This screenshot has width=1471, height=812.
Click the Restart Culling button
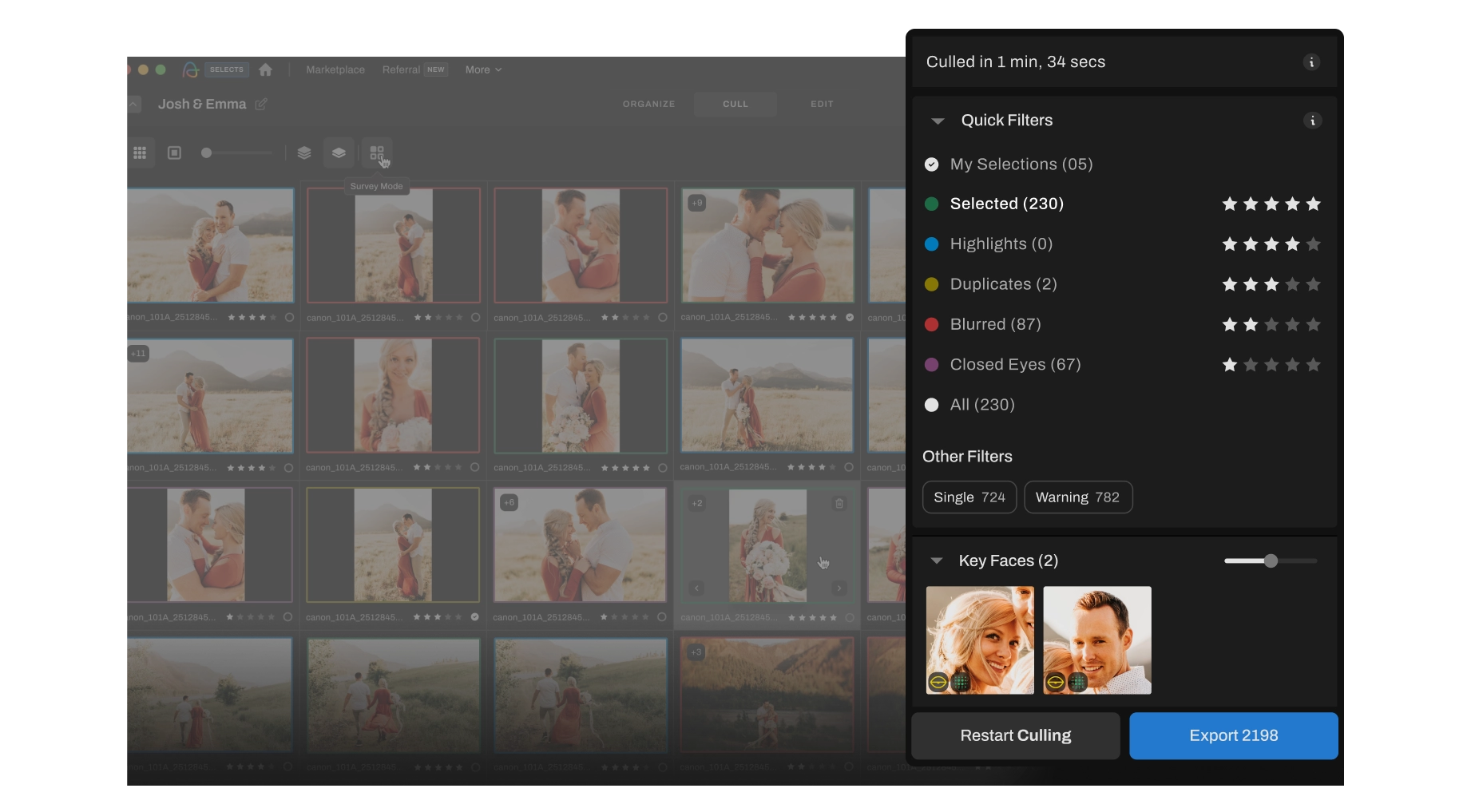(1015, 735)
